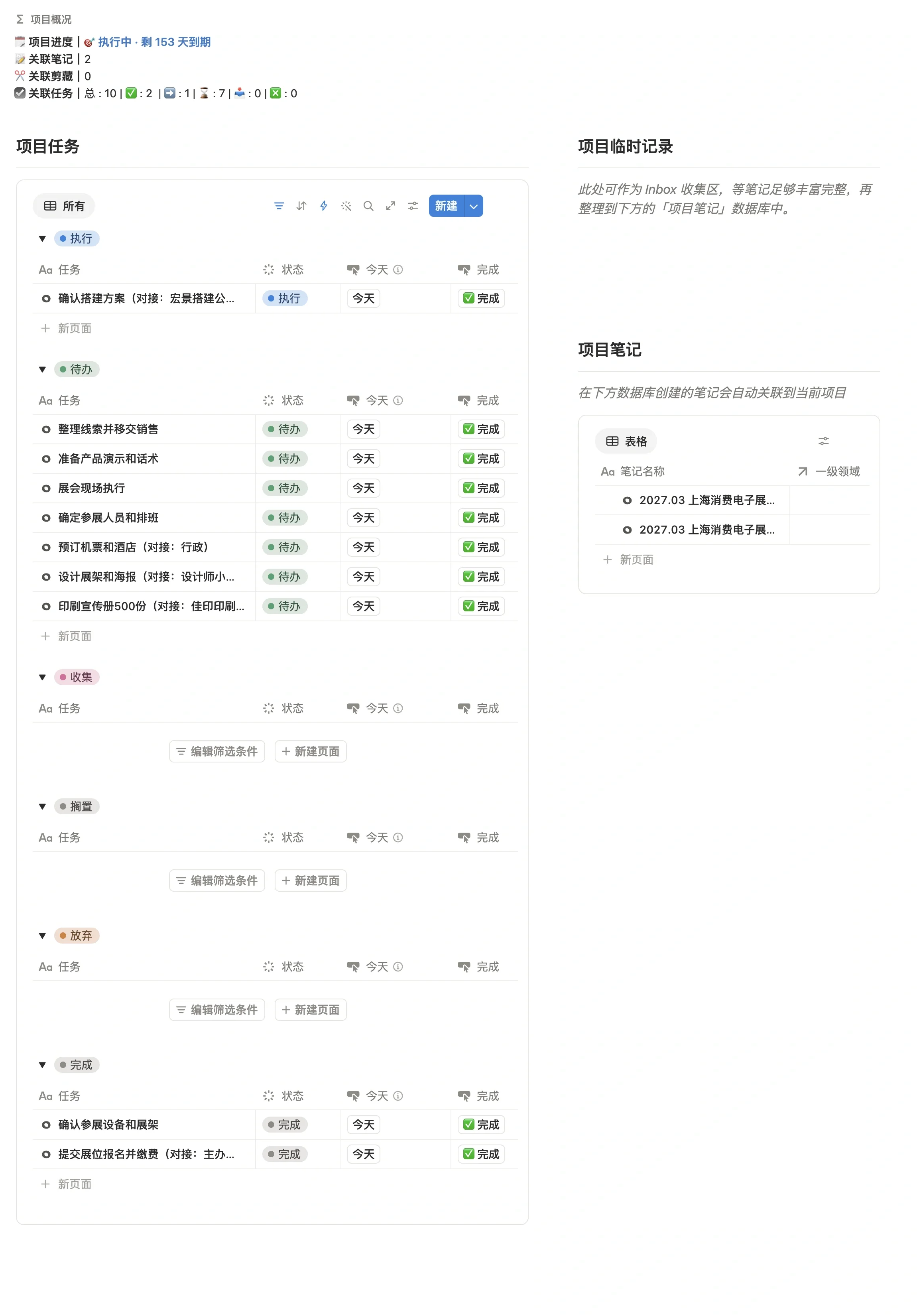
Task: Click the AI sparkle icon in toolbar
Action: coord(346,206)
